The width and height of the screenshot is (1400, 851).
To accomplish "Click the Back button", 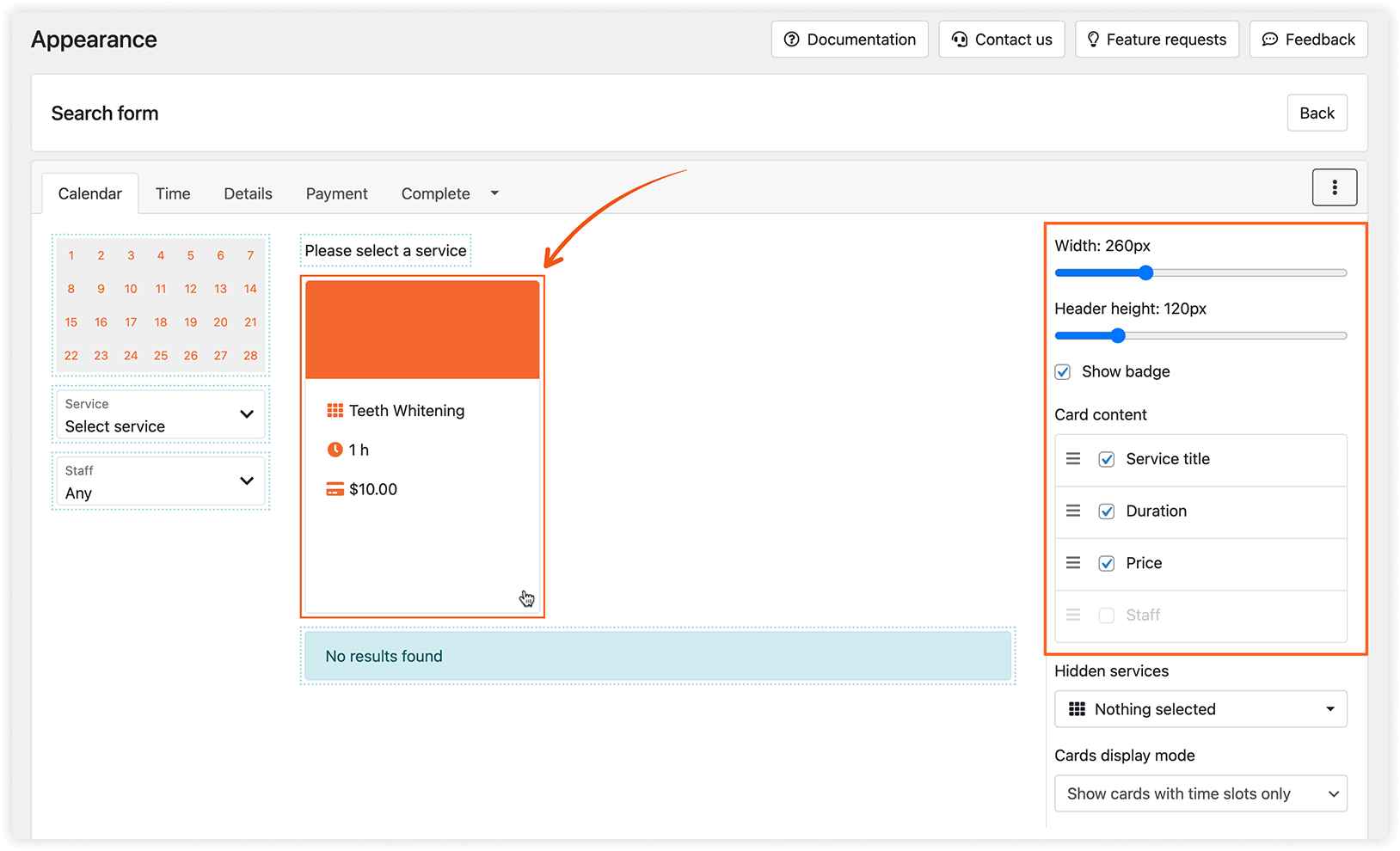I will pyautogui.click(x=1317, y=113).
